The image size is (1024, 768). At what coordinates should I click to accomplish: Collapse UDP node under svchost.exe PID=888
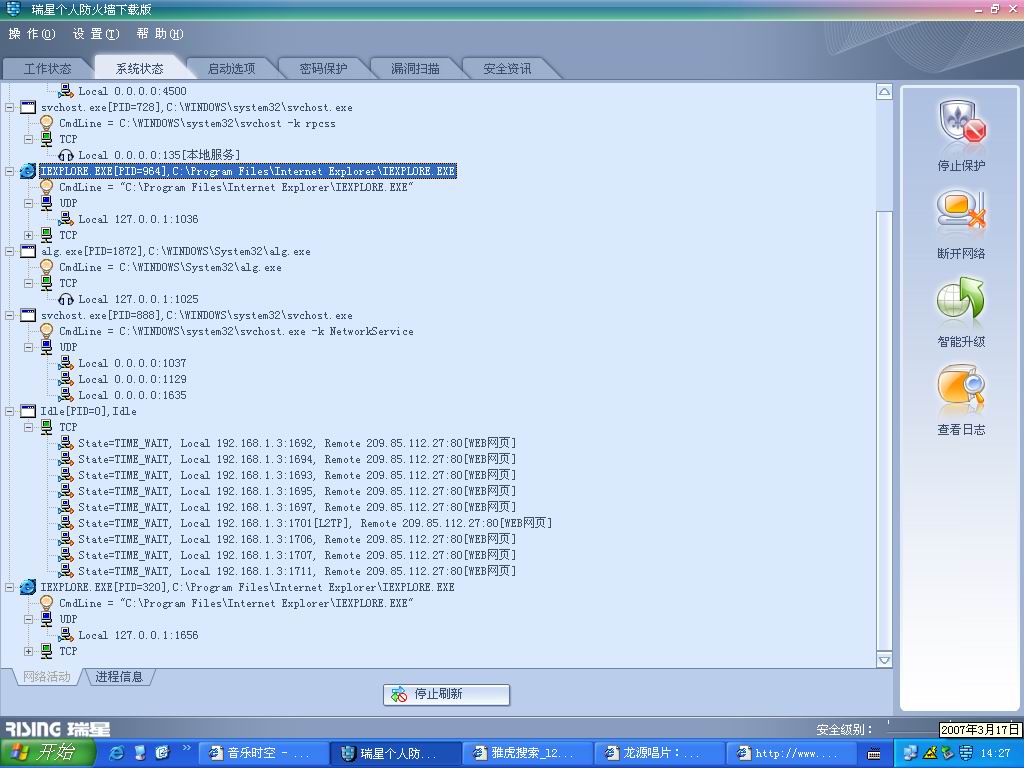pos(28,347)
